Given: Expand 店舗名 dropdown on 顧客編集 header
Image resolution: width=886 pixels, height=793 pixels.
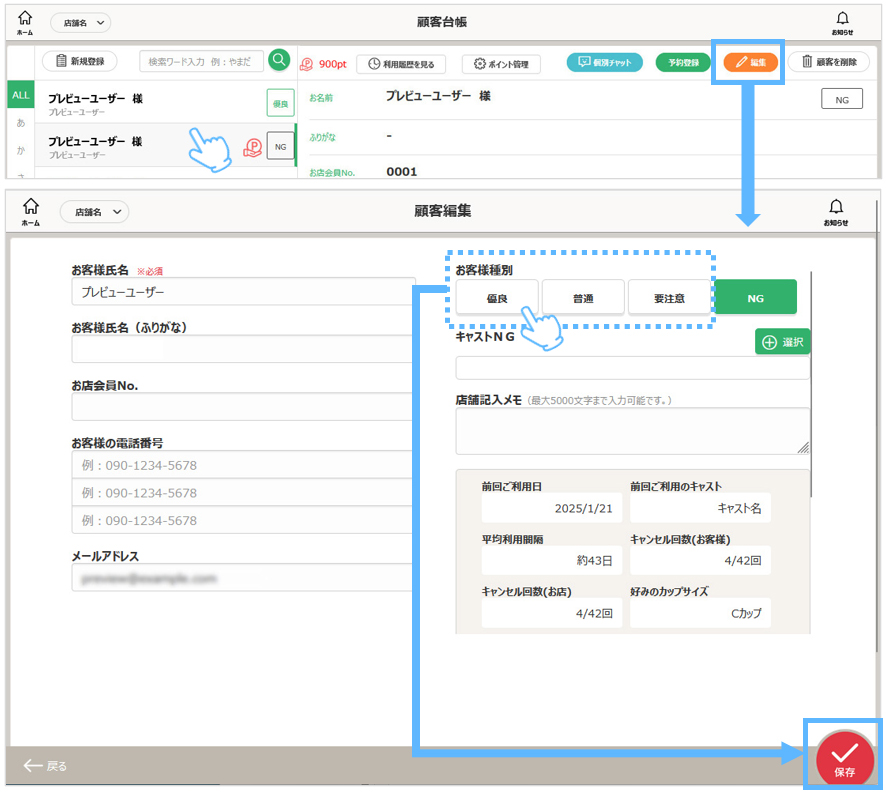Looking at the screenshot, I should (95, 212).
